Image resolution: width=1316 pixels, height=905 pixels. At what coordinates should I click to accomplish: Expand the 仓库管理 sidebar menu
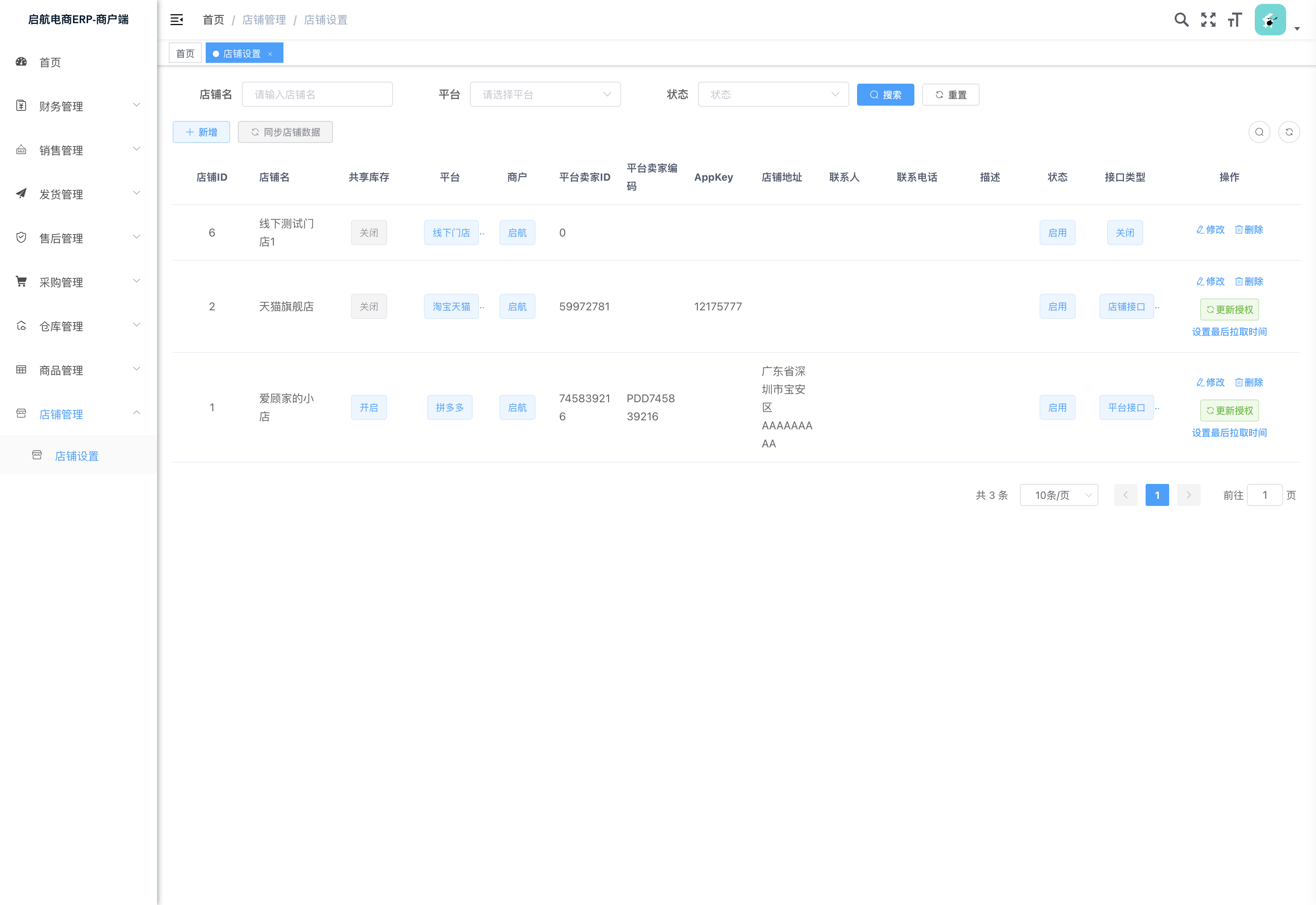coord(78,326)
